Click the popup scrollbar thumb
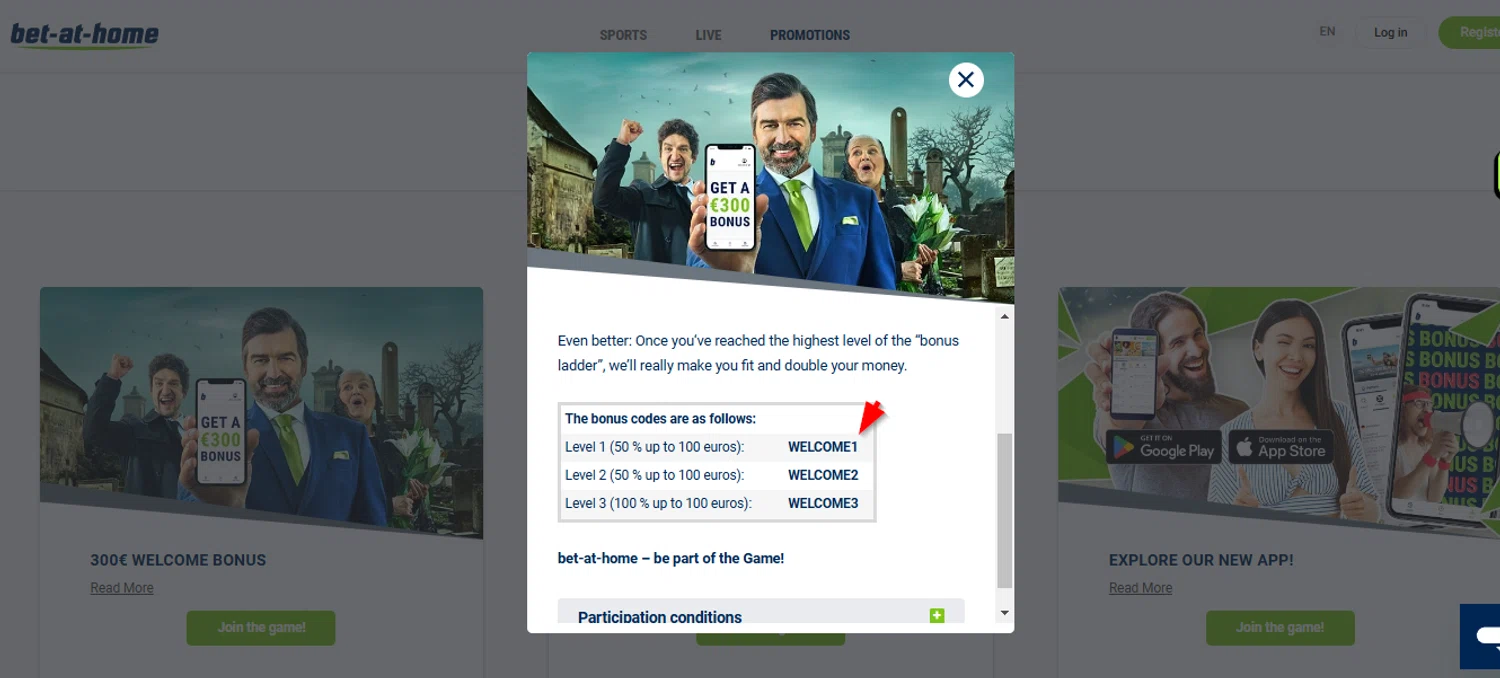This screenshot has width=1500, height=678. 1005,511
